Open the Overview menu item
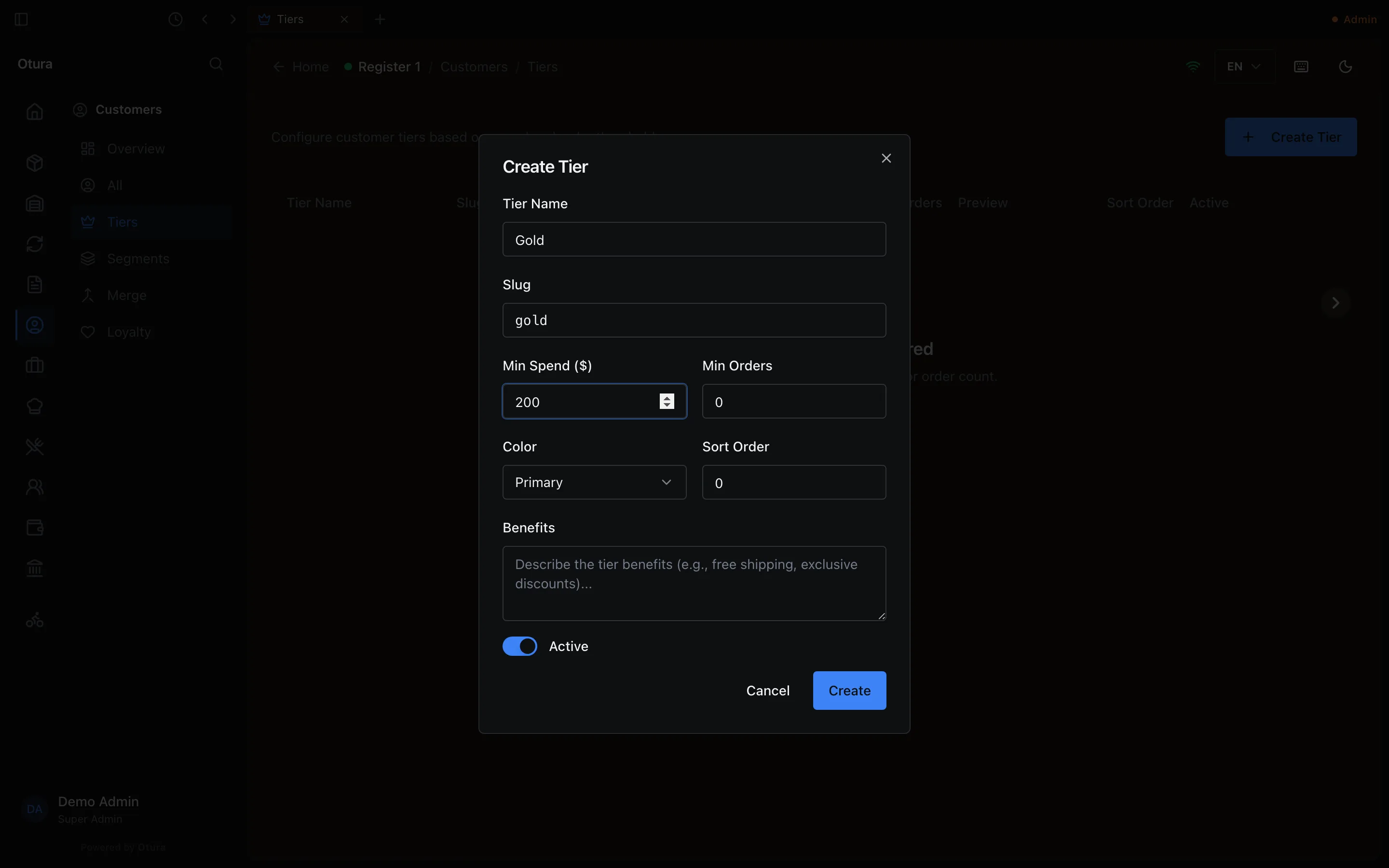Screen dimensions: 1389x868 151,149
